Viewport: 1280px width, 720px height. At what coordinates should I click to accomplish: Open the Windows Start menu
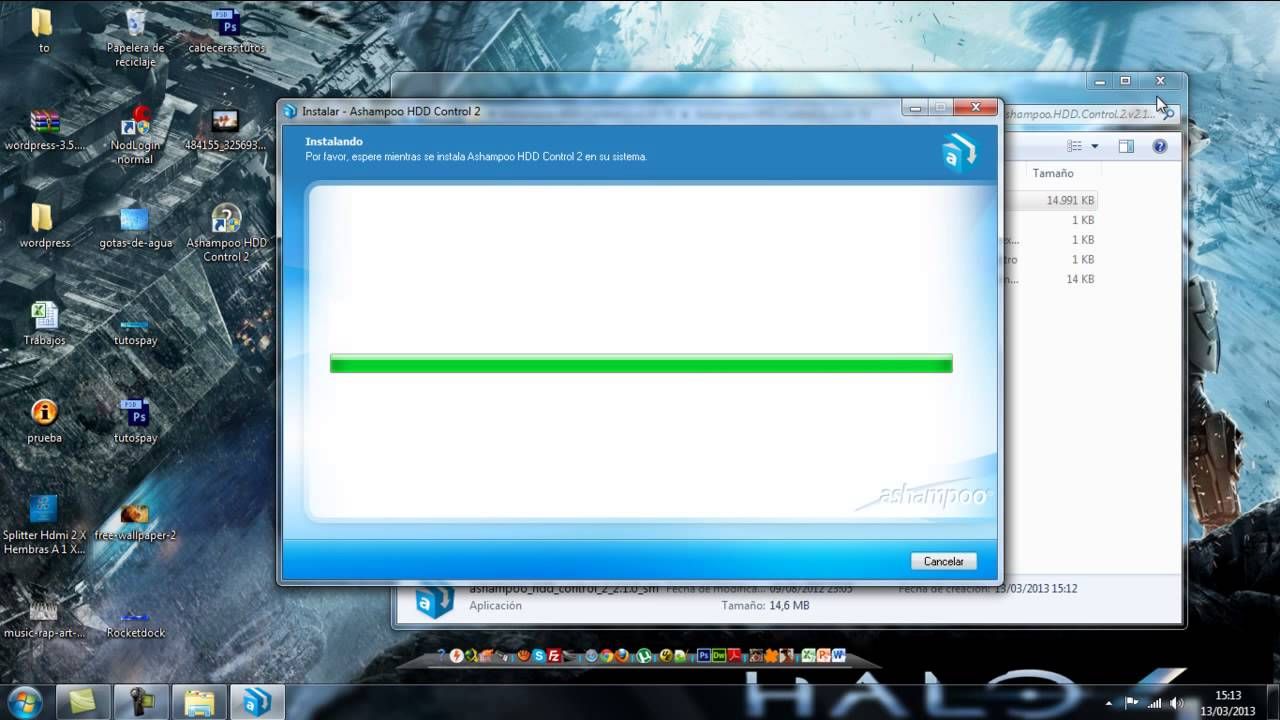click(24, 701)
